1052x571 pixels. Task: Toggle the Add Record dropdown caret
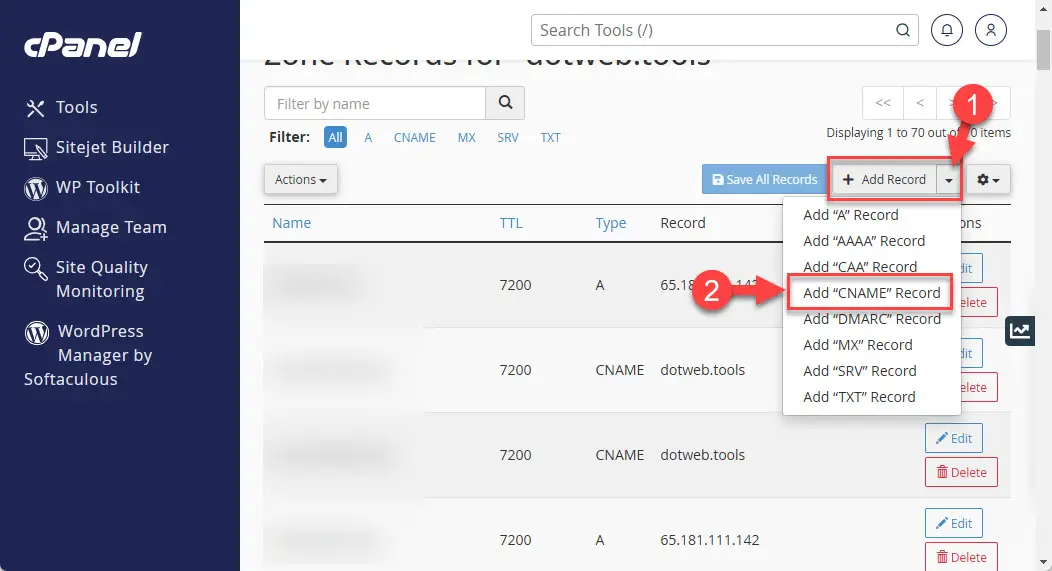(949, 180)
